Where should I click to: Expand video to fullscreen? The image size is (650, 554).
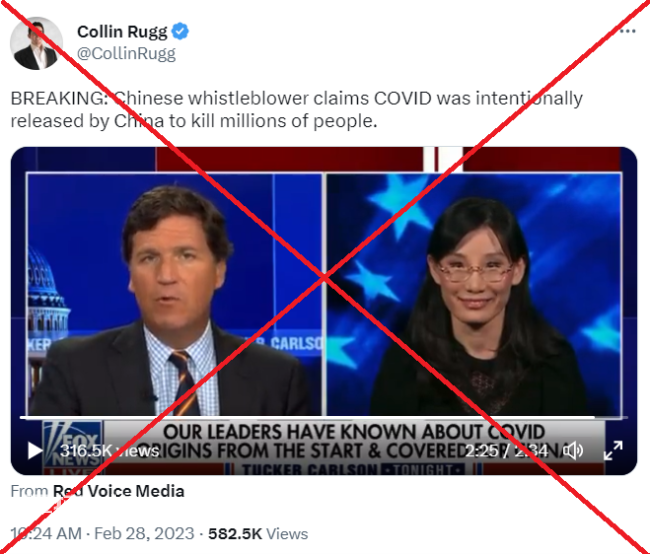click(x=613, y=451)
